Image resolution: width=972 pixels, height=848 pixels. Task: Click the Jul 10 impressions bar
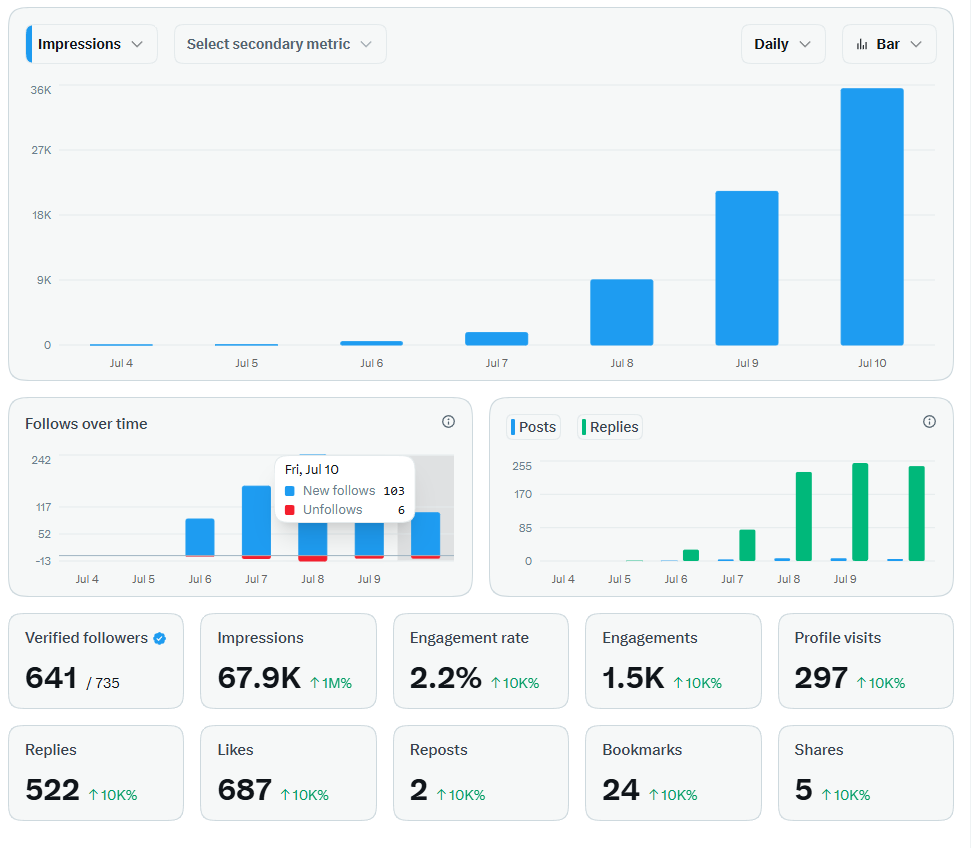(872, 216)
